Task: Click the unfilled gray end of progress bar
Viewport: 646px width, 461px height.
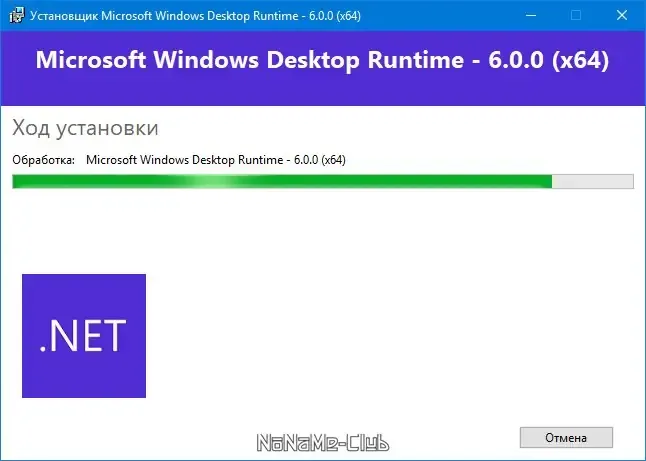Action: [x=593, y=182]
